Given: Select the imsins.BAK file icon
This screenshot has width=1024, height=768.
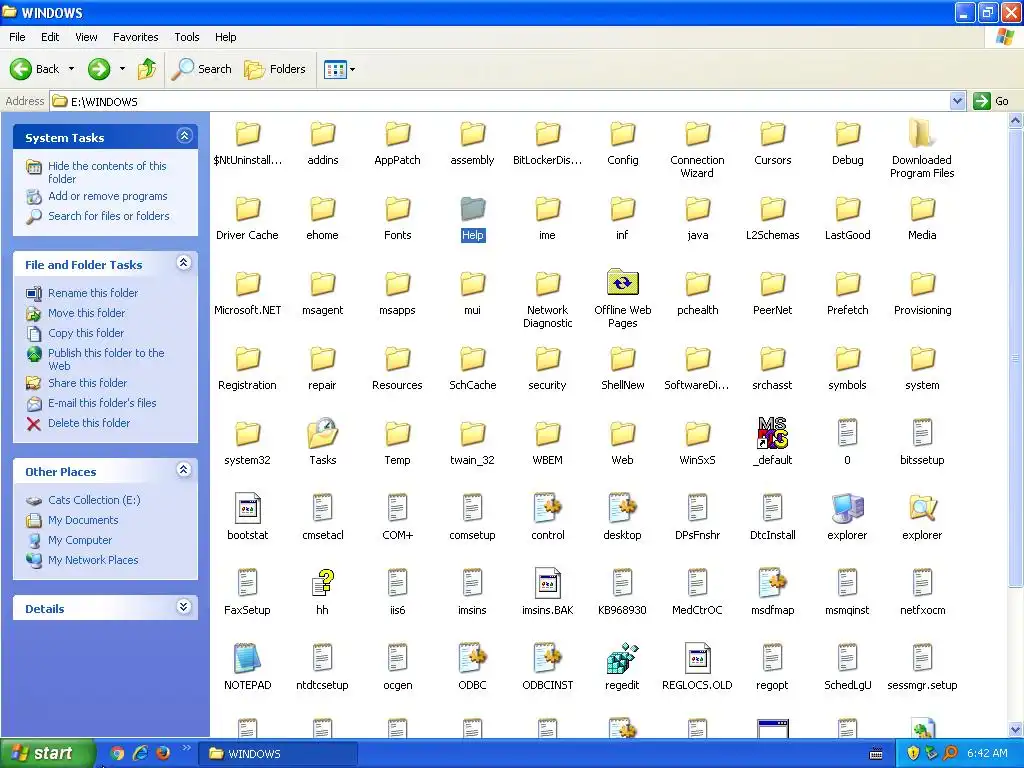Looking at the screenshot, I should [547, 583].
